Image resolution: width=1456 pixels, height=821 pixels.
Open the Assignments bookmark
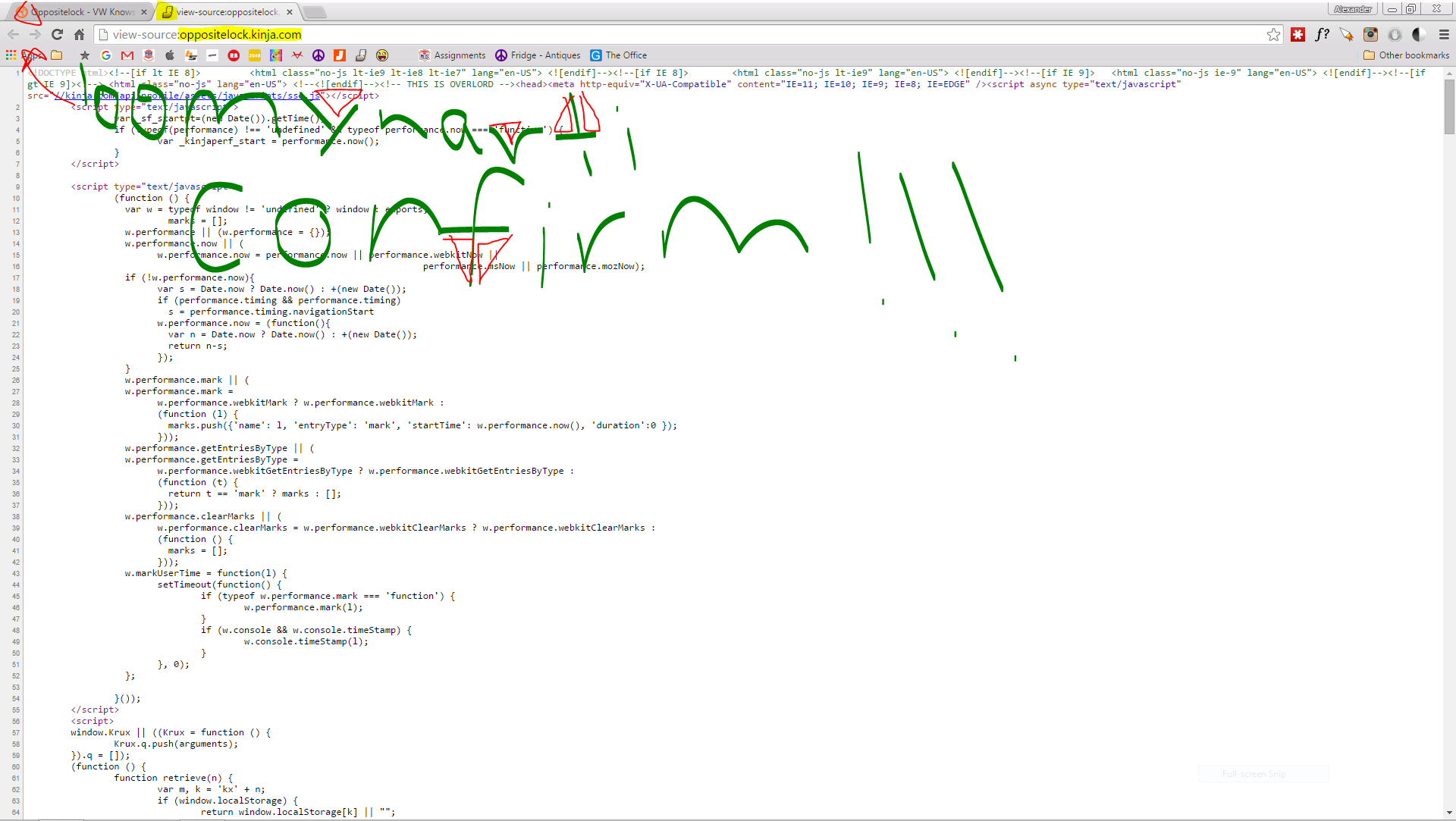coord(452,55)
